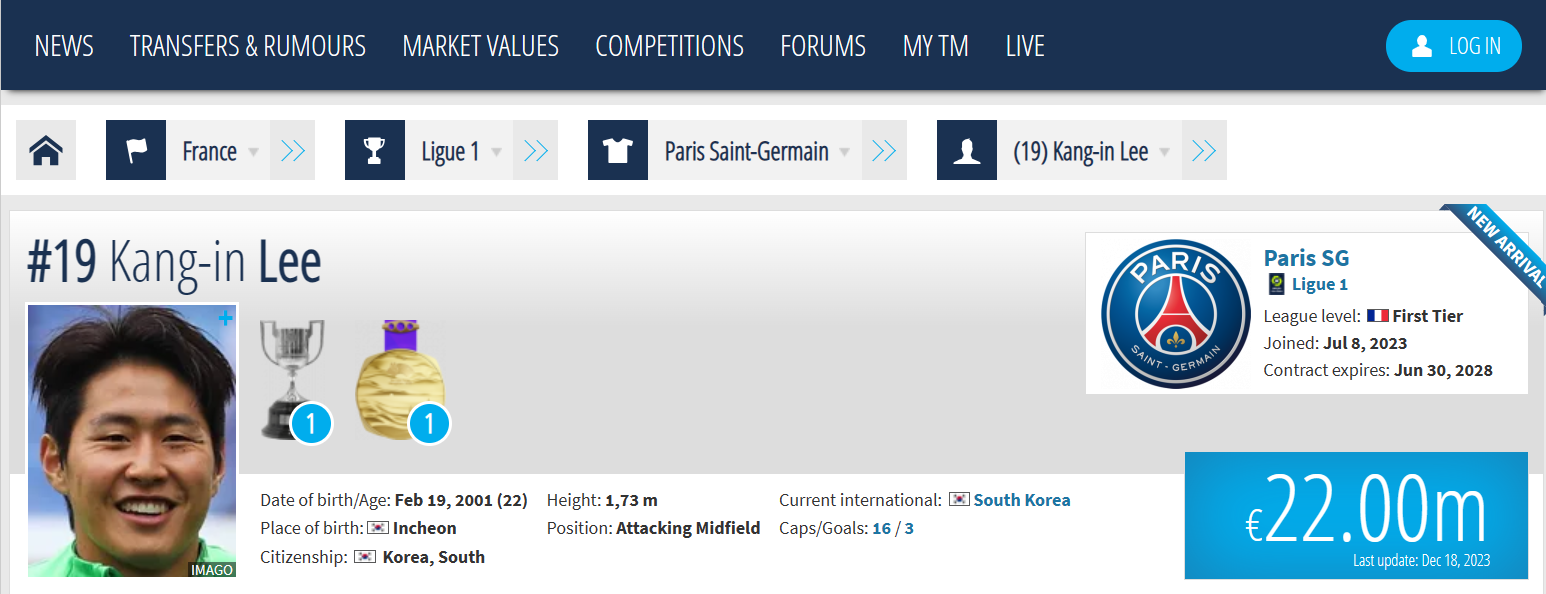The image size is (1546, 594).
Task: Click Kang-in Lee's profile photo
Action: click(132, 440)
